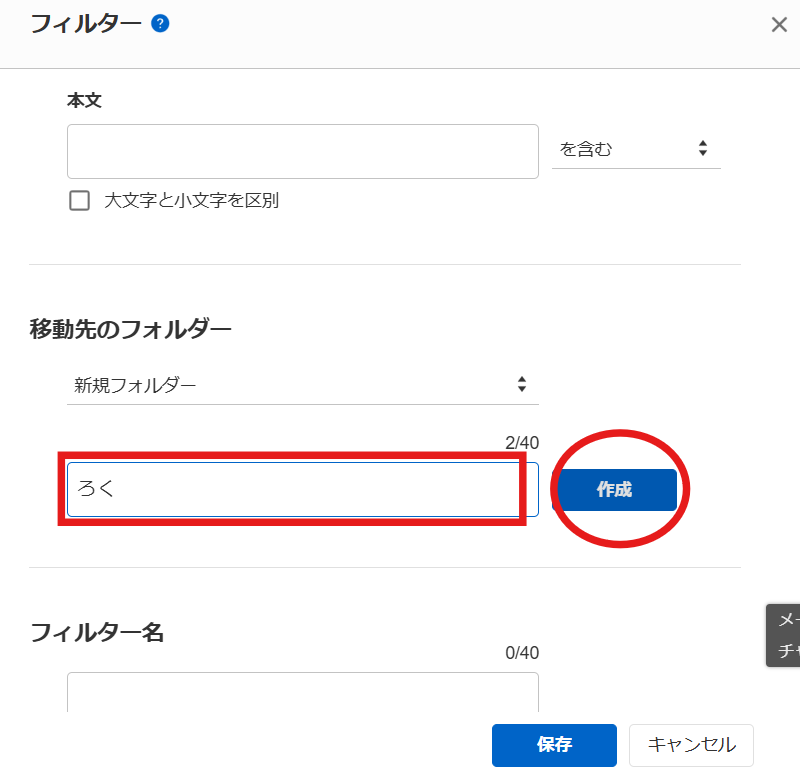This screenshot has width=800, height=783.
Task: Click the 大文字と小文字を区別 label text
Action: (x=191, y=201)
